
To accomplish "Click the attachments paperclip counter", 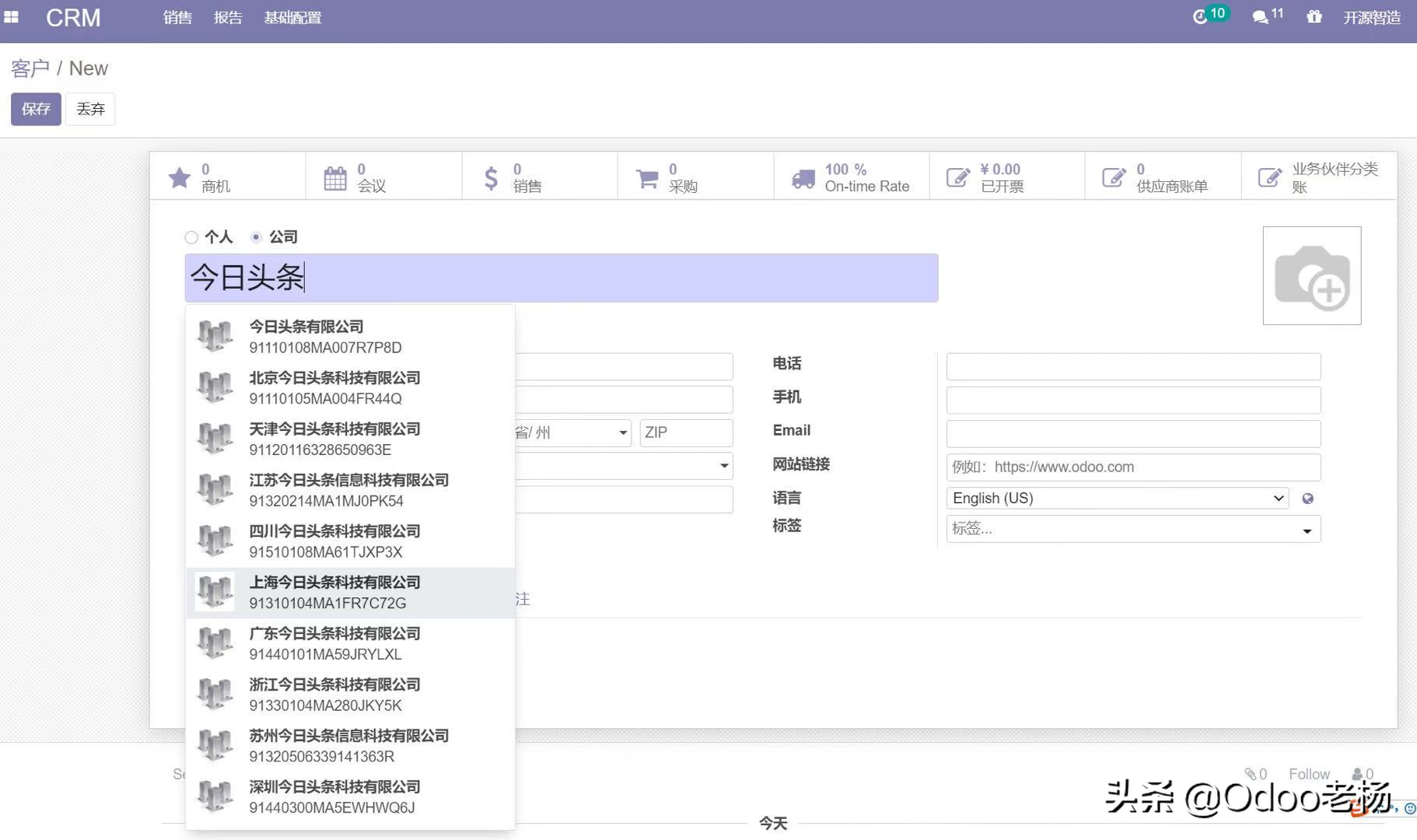I will coord(1255,774).
